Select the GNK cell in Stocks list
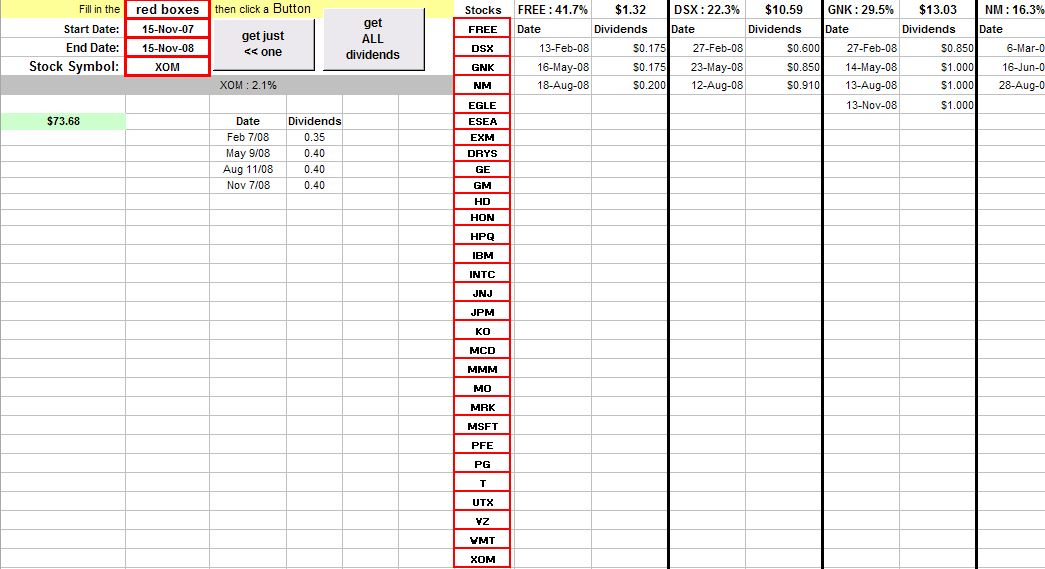Screen dimensions: 1045x569 click(483, 67)
